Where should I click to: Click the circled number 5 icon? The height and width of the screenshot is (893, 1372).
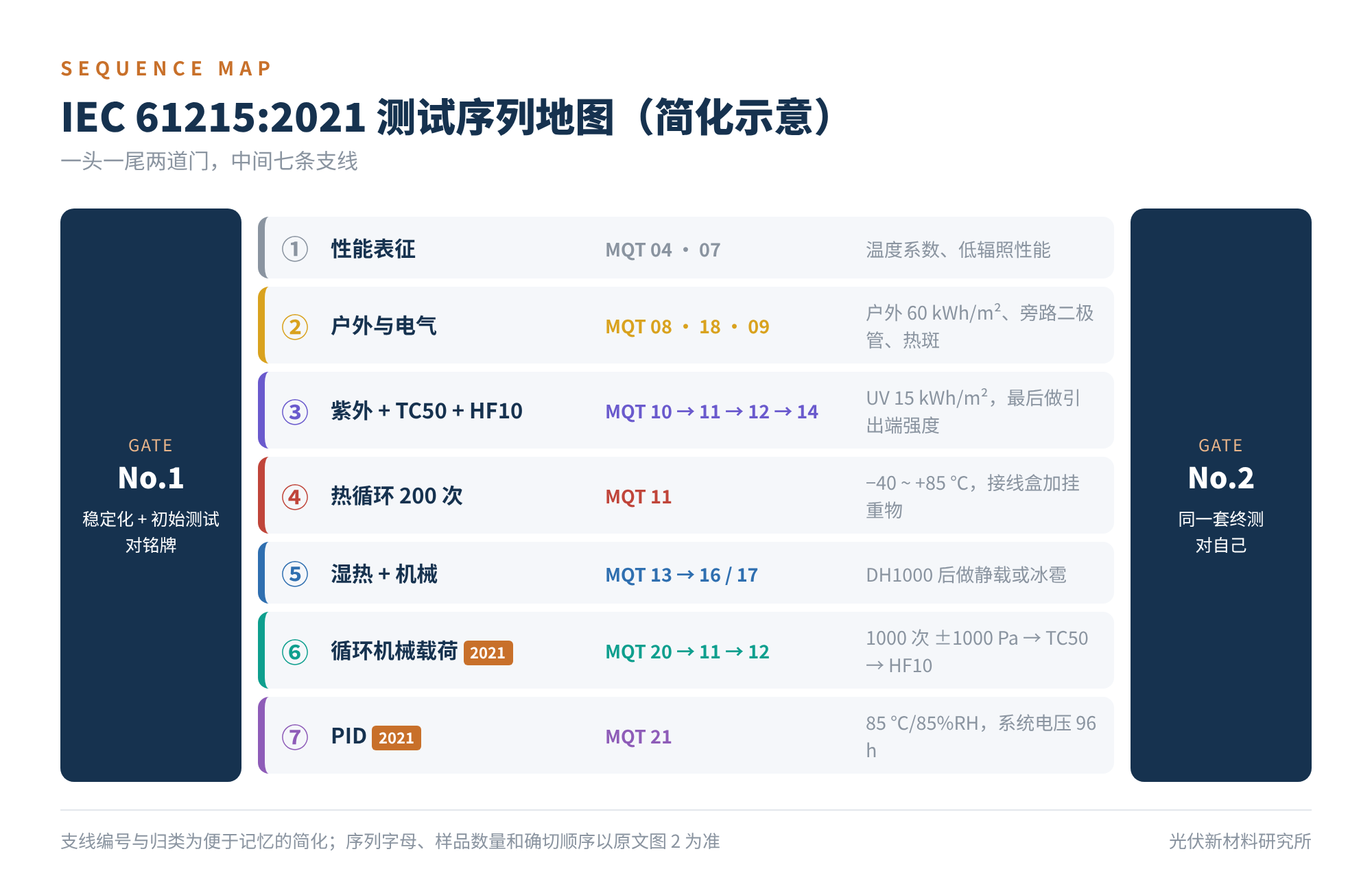click(x=295, y=574)
